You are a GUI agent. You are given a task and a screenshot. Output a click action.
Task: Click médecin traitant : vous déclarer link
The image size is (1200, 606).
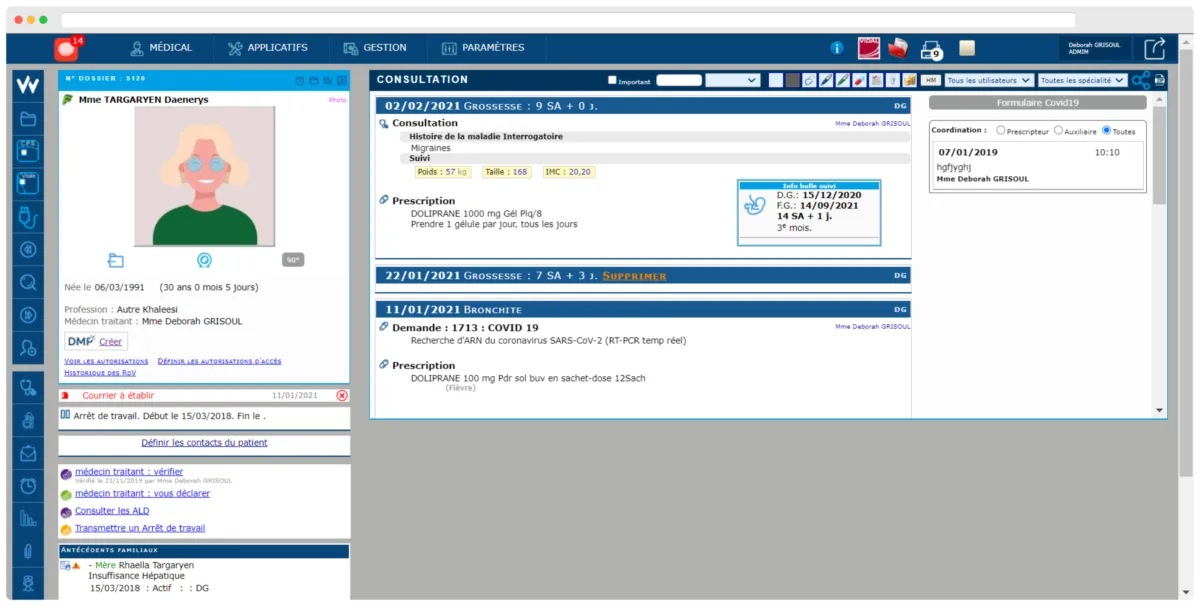142,493
